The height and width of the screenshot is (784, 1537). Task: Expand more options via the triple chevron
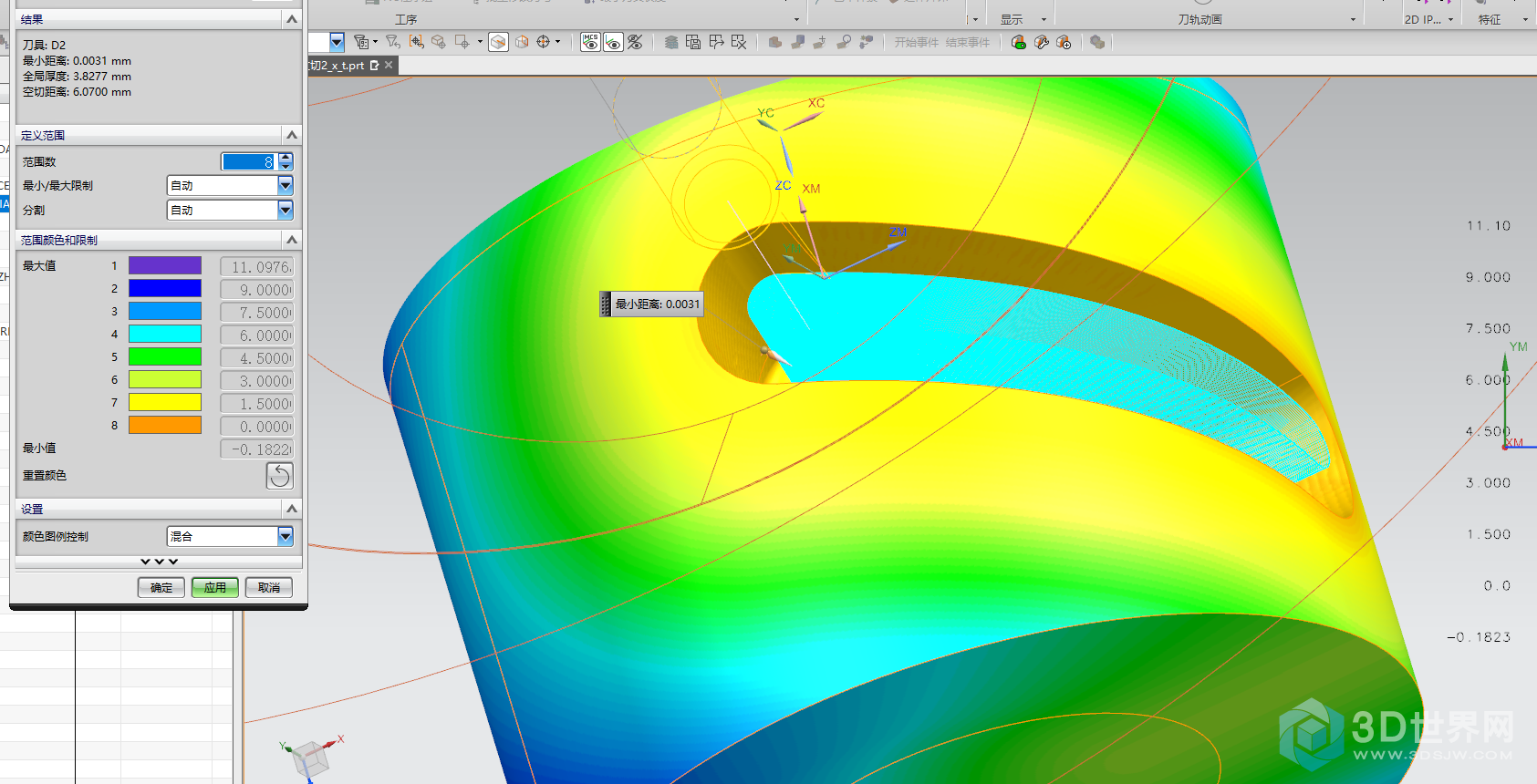[160, 562]
